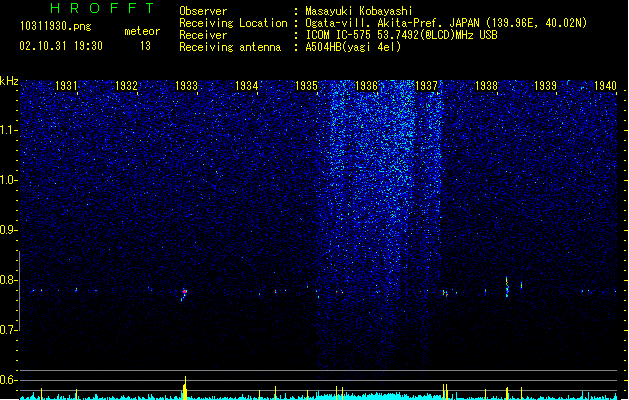The image size is (629, 400).
Task: Click time marker 1936
Action: 366,85
